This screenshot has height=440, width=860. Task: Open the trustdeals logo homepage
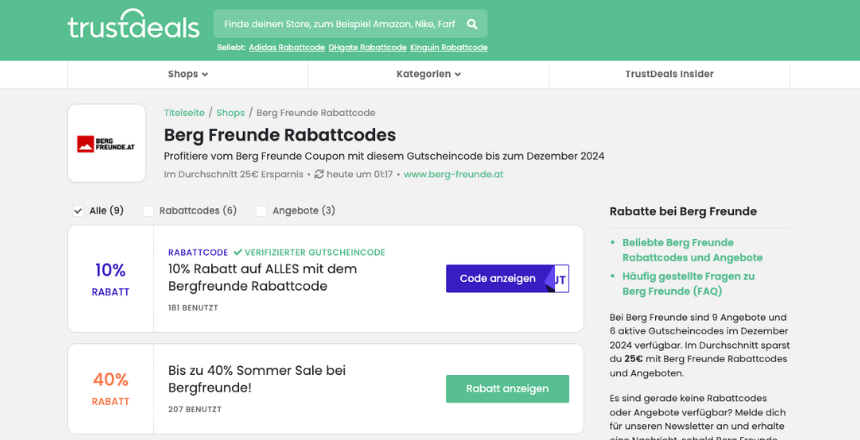coord(133,25)
